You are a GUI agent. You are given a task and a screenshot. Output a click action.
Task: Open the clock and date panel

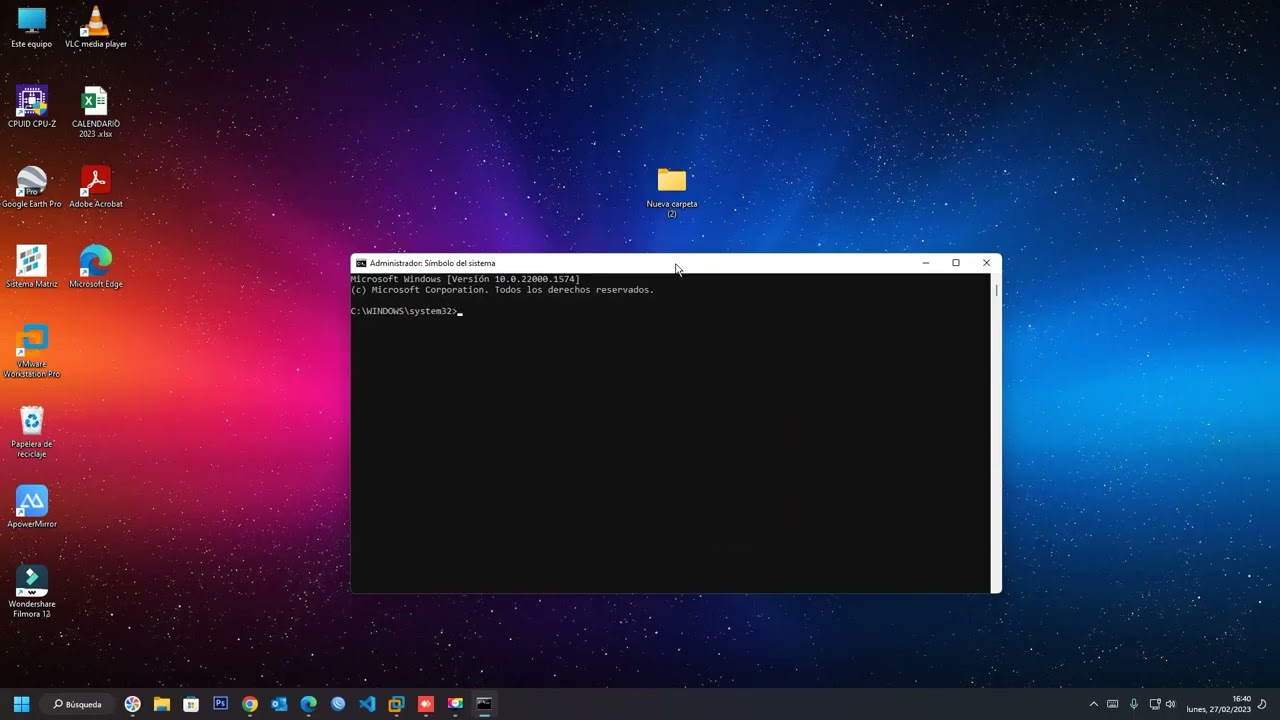(1219, 704)
